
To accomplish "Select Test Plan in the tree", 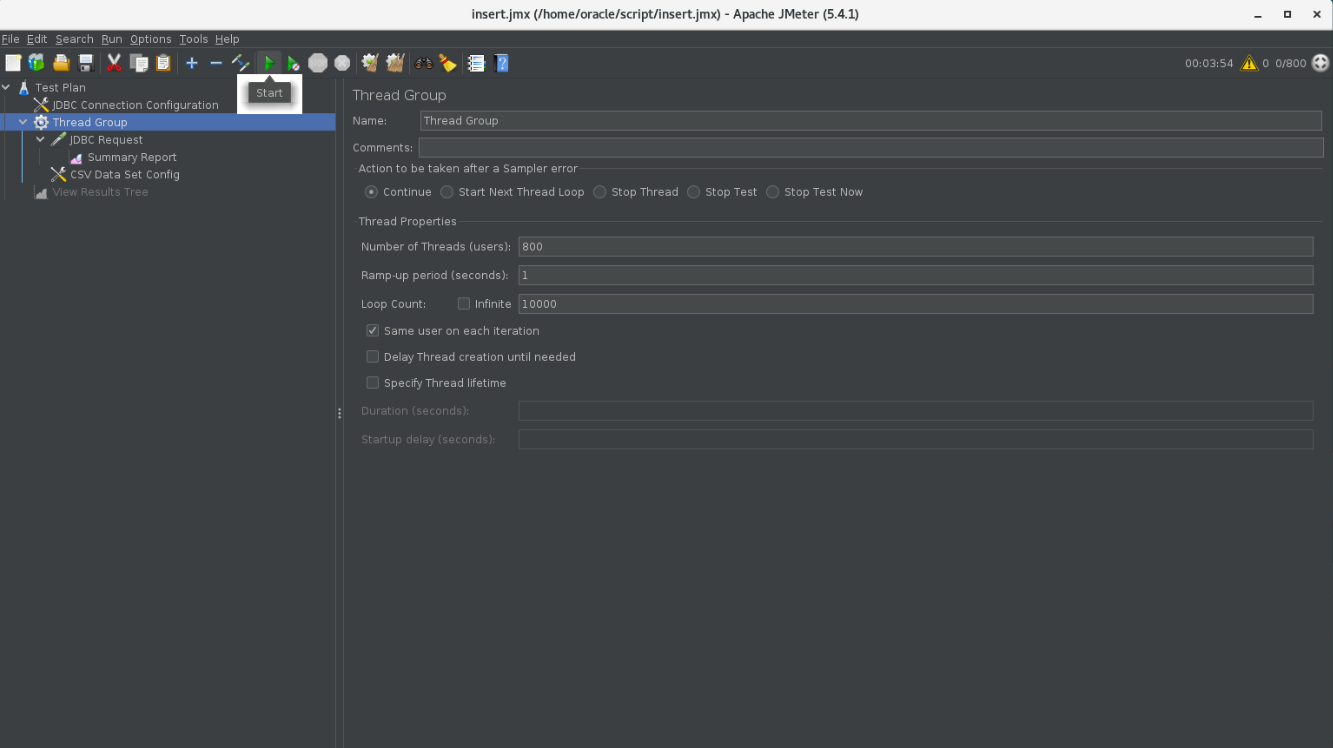I will point(60,88).
